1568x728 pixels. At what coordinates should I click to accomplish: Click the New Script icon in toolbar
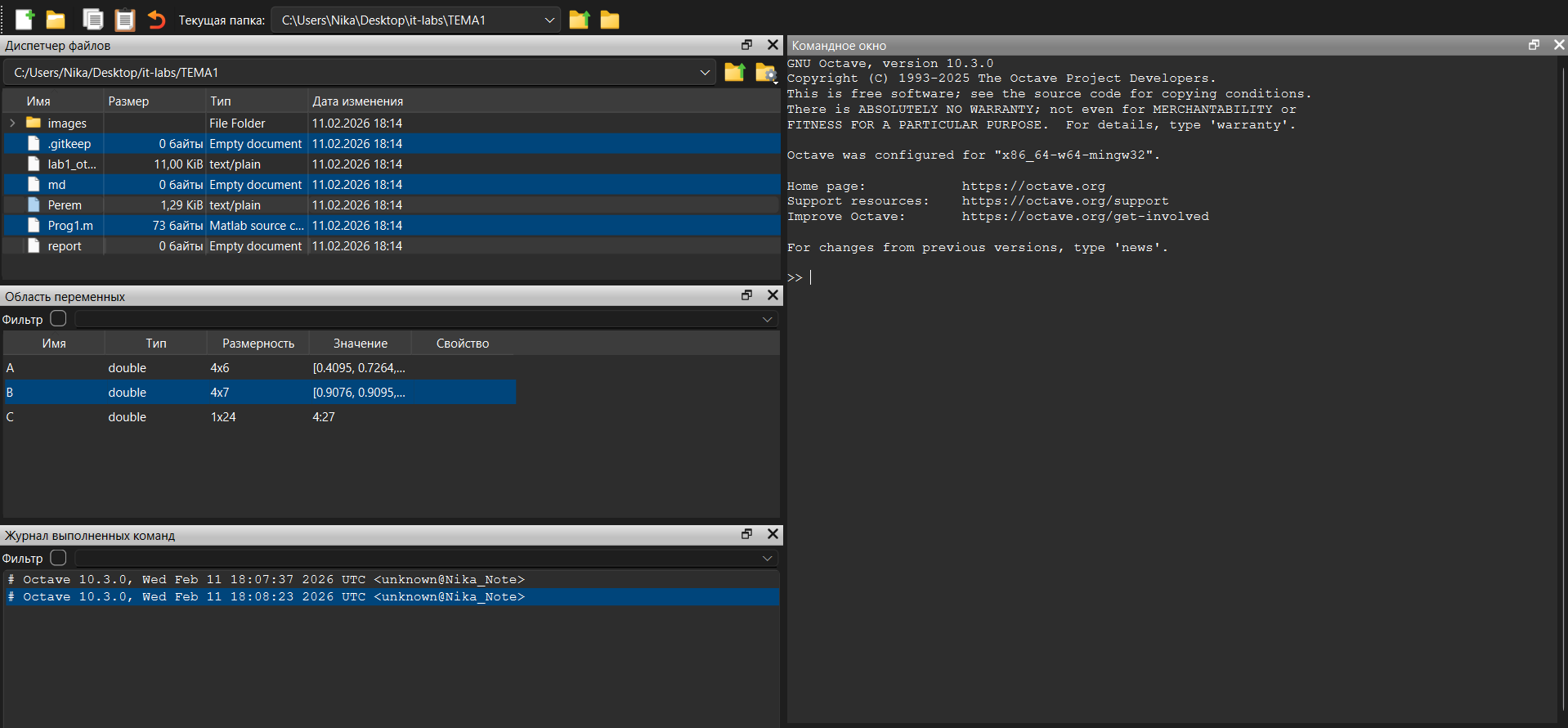pos(25,20)
